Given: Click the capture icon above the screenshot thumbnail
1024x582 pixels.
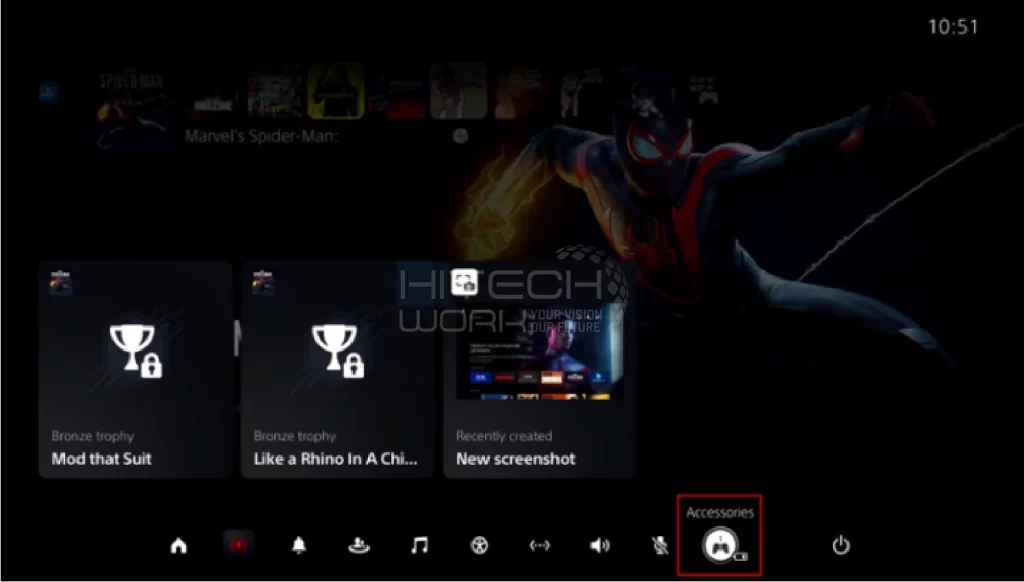Looking at the screenshot, I should pos(464,283).
